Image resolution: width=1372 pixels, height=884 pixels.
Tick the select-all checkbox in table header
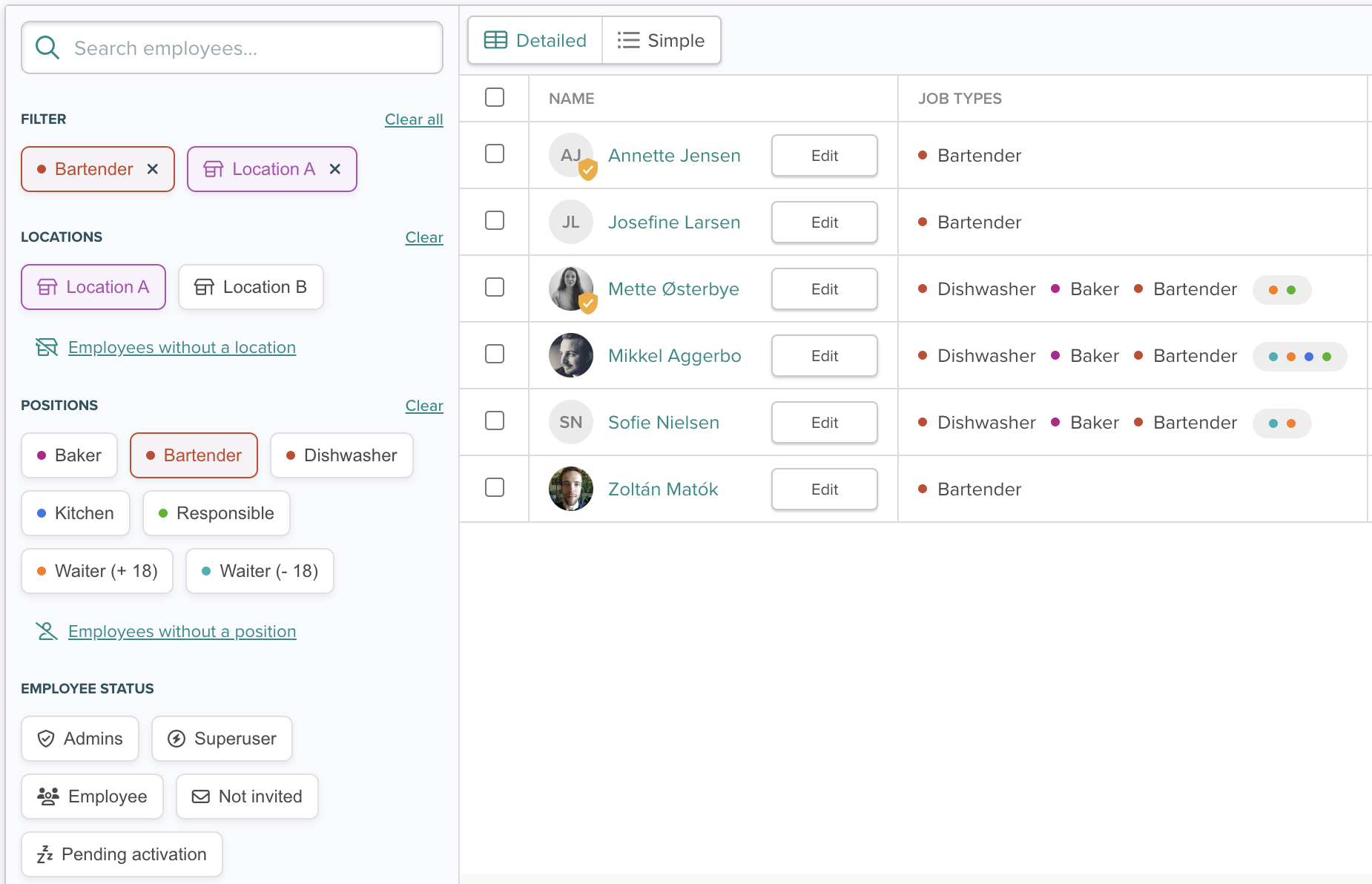coord(495,97)
